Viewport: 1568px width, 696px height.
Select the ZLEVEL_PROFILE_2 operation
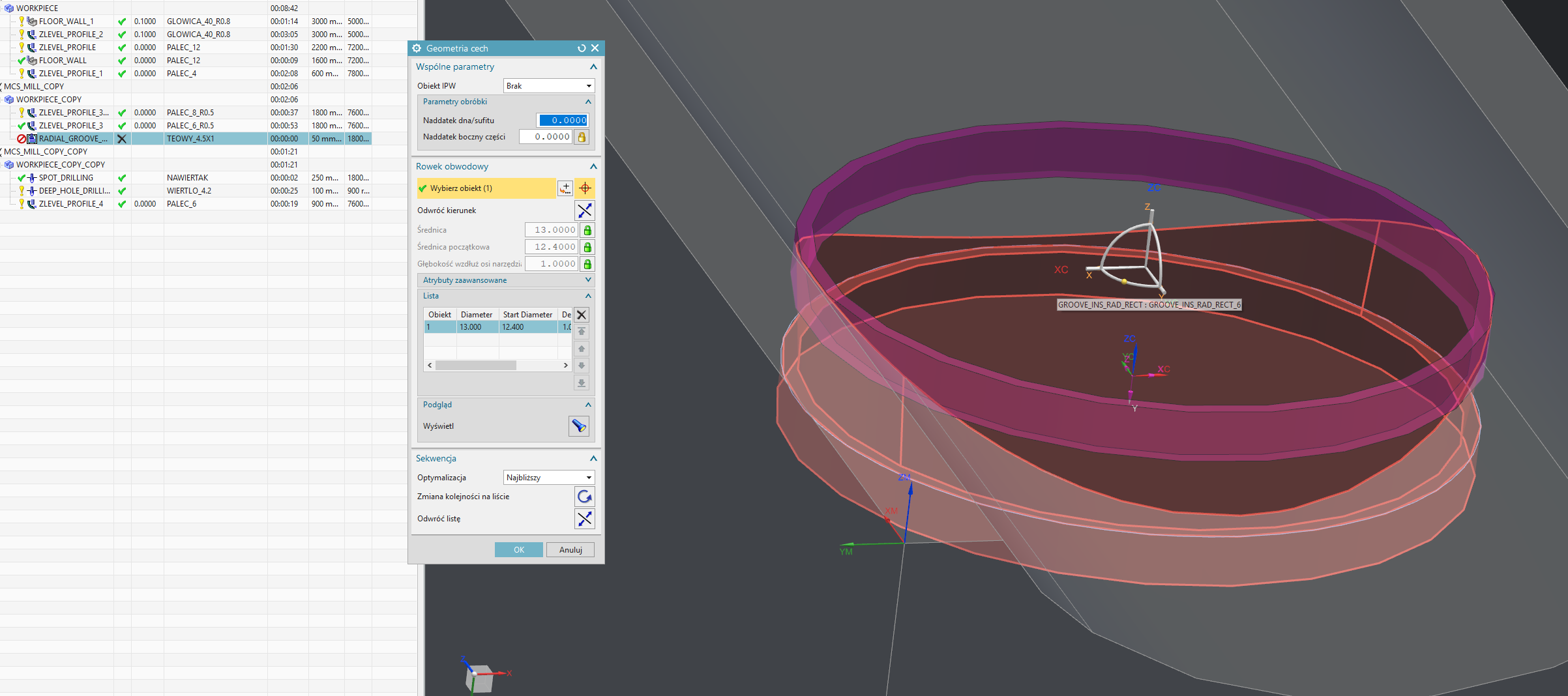pos(70,35)
